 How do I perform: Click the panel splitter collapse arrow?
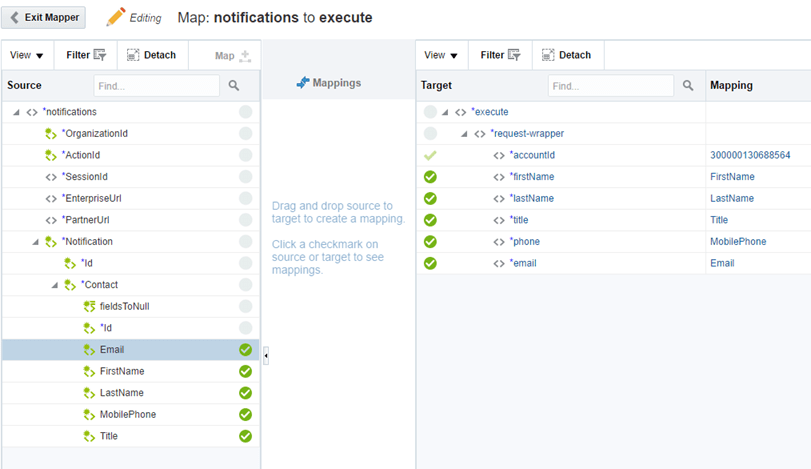click(266, 355)
